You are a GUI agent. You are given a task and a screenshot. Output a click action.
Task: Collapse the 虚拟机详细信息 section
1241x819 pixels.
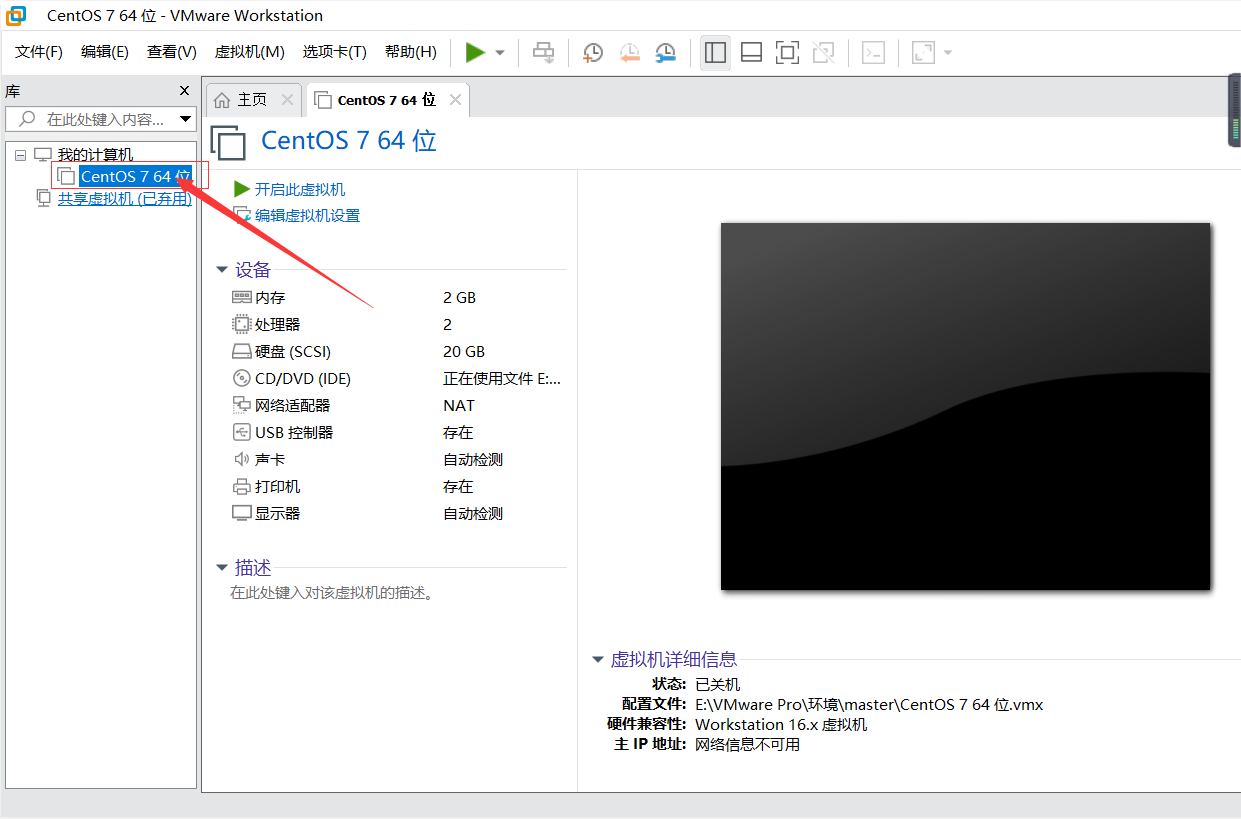[x=598, y=660]
